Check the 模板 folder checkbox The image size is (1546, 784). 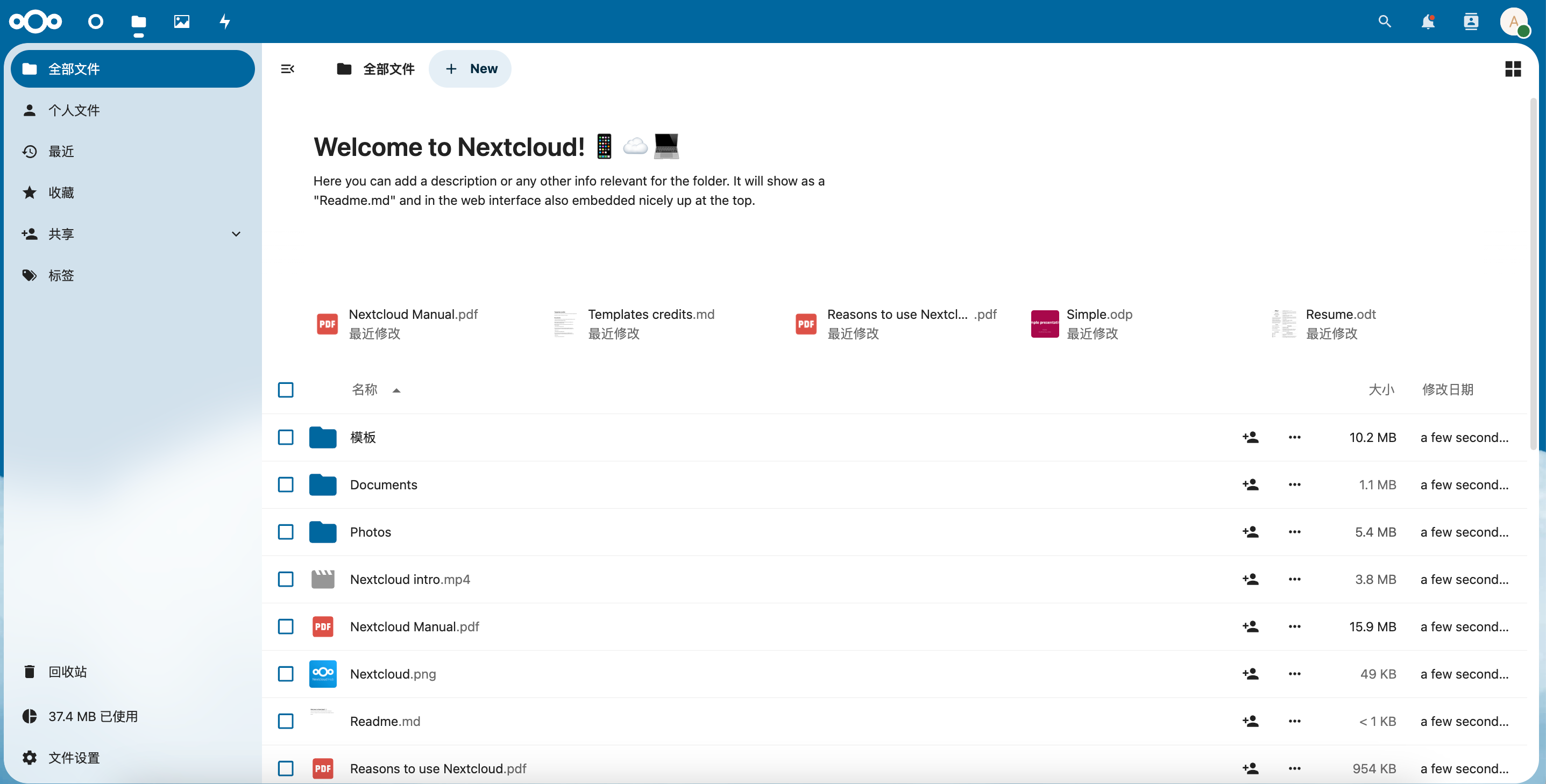[286, 437]
